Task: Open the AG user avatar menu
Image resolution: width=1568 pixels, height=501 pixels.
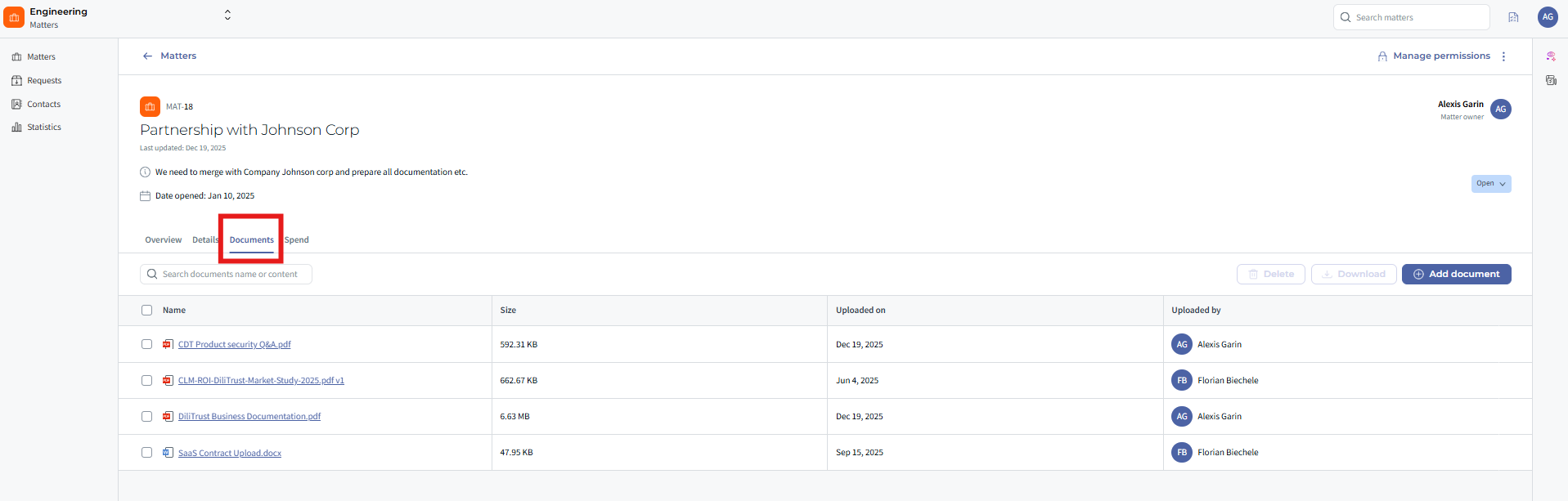Action: coord(1548,17)
